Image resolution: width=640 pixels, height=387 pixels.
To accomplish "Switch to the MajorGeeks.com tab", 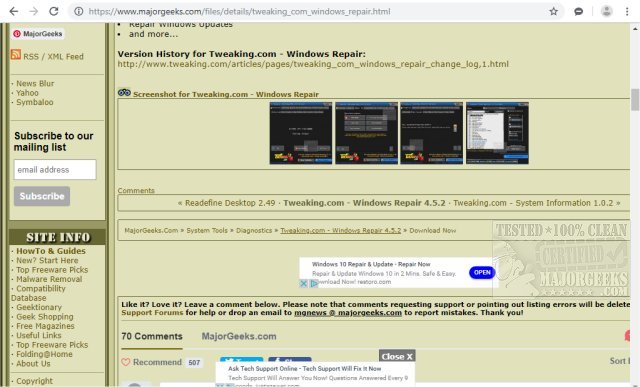I will pos(239,336).
